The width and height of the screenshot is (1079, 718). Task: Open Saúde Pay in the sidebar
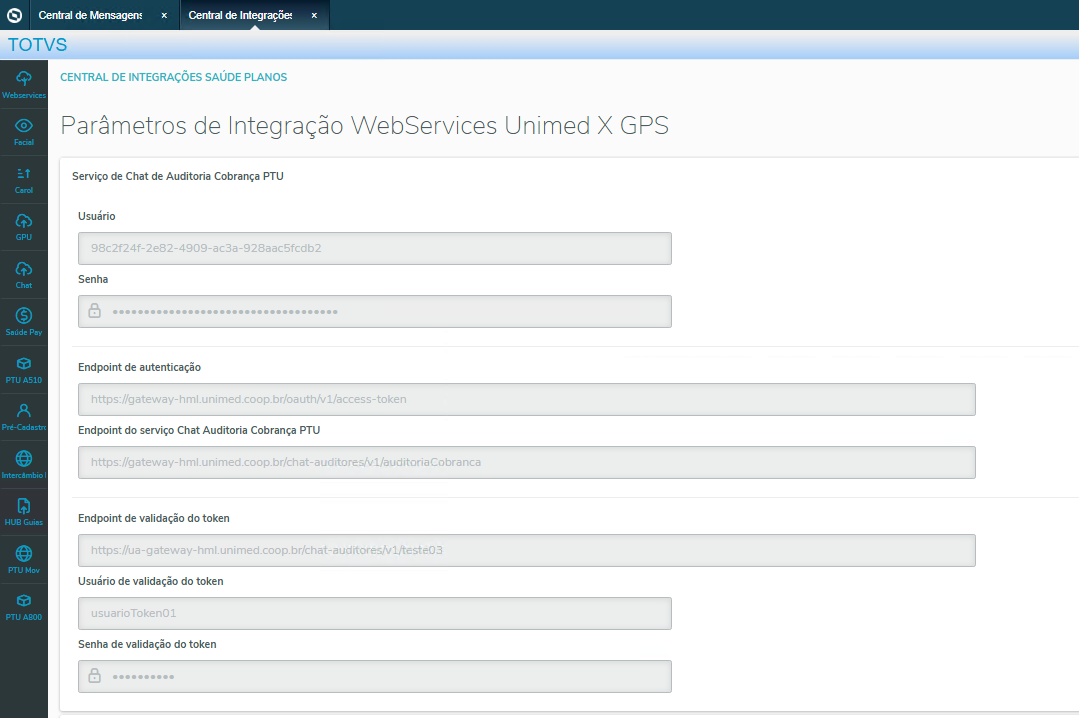23,322
